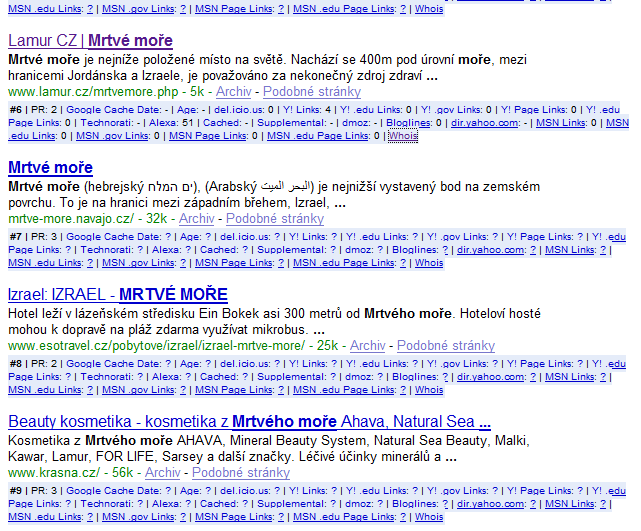This screenshot has width=641, height=531.
Task: Click the Whois link in the #7 row
Action: [x=429, y=263]
